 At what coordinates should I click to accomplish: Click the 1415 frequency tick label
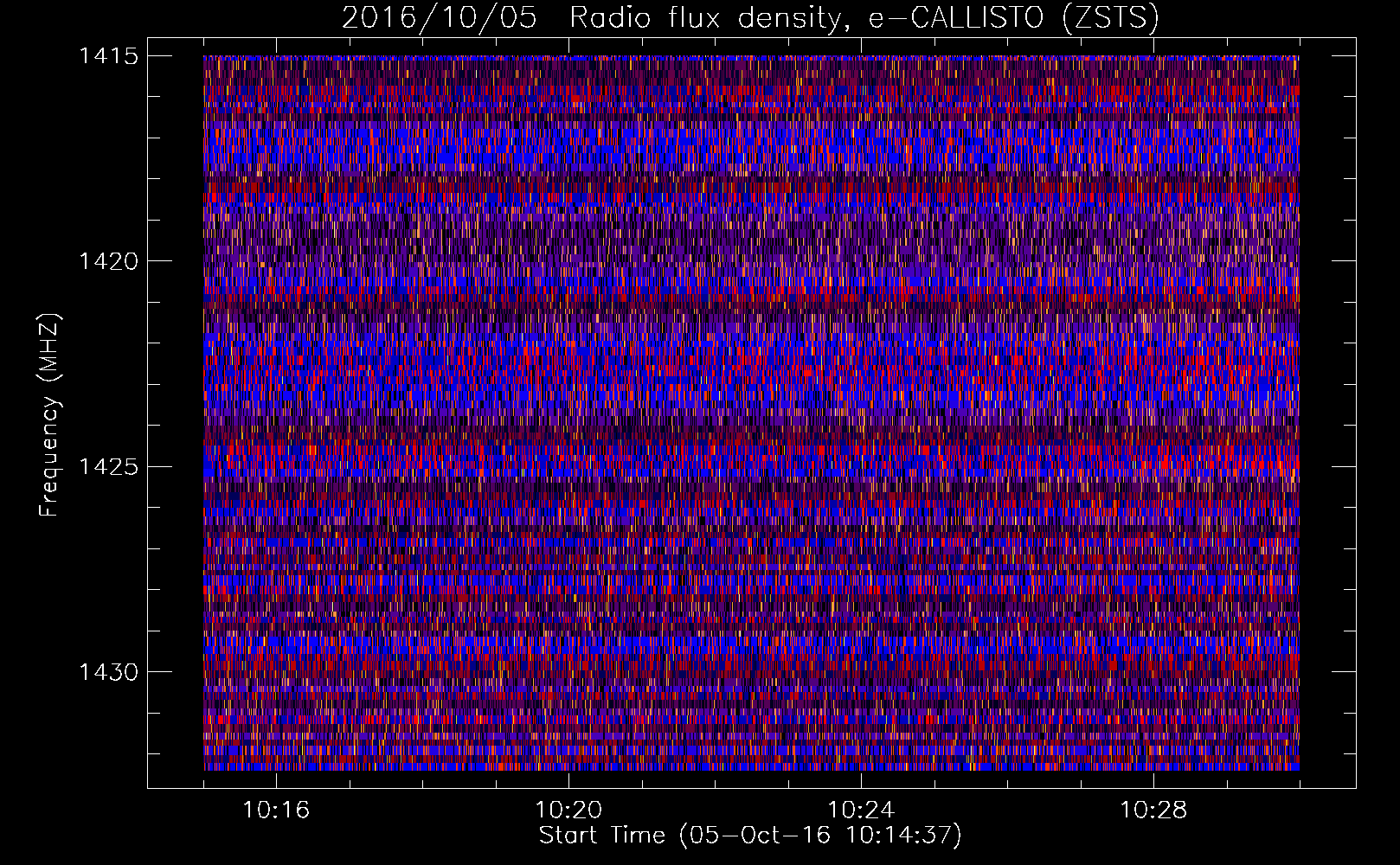[x=108, y=56]
